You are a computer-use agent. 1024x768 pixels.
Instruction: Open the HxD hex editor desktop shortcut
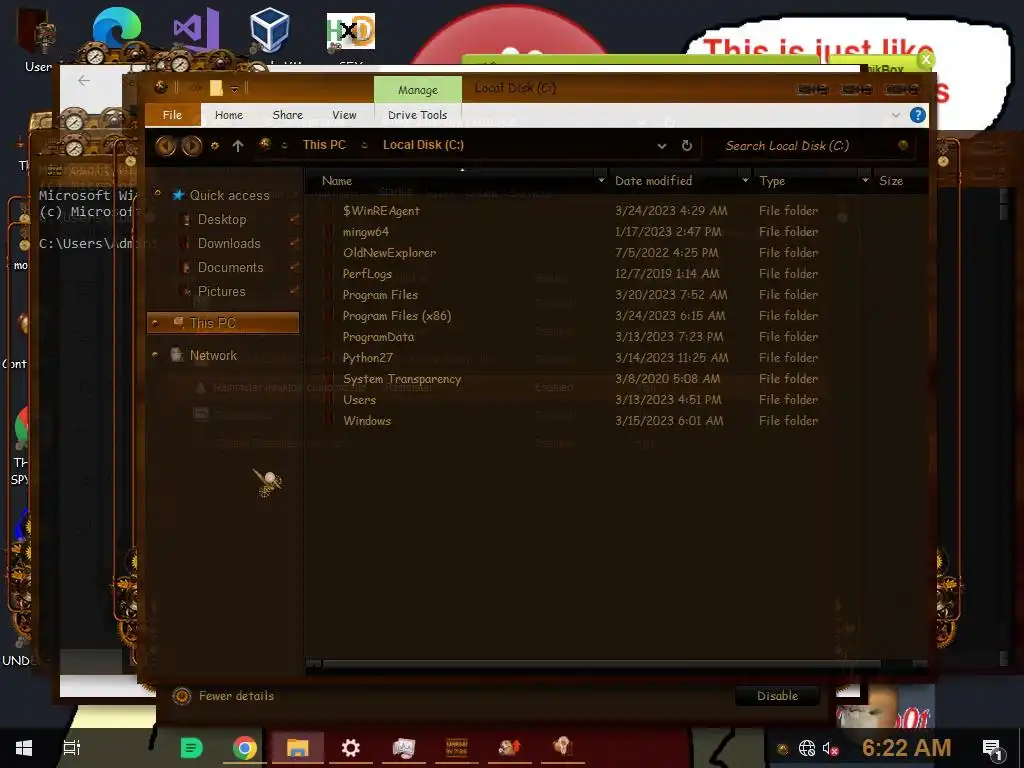point(351,31)
